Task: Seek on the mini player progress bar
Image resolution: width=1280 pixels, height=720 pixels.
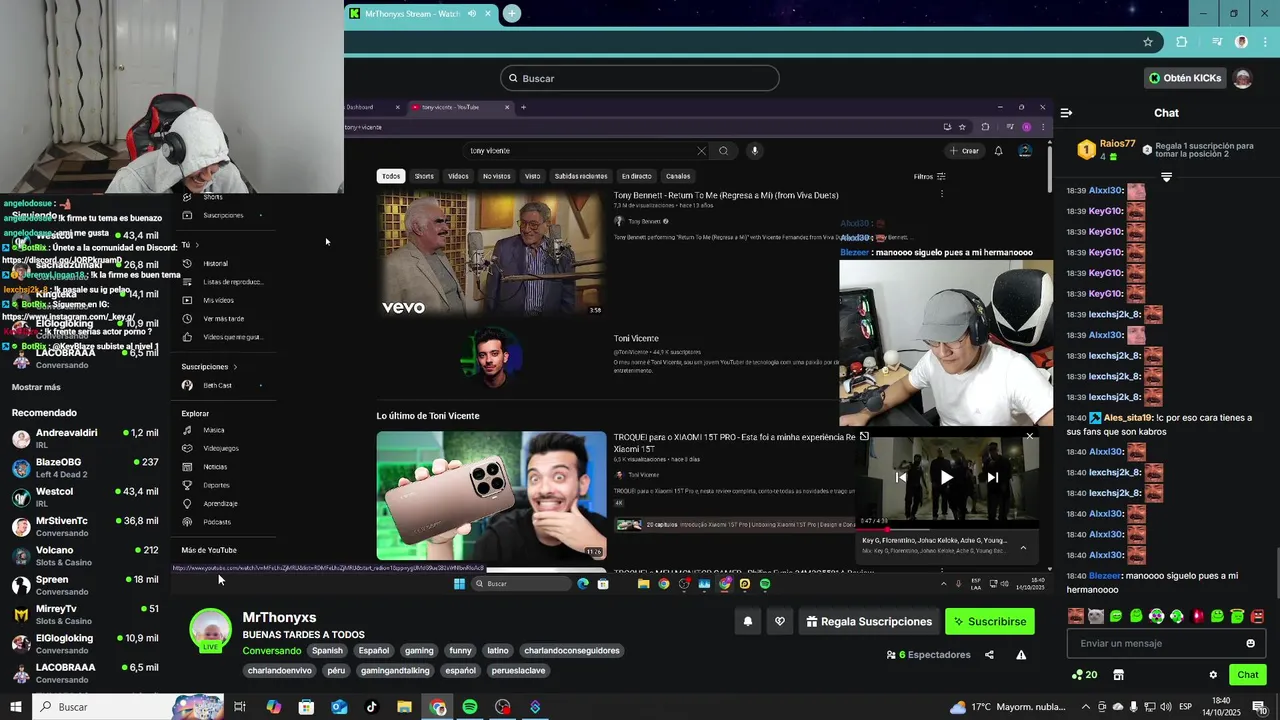Action: pyautogui.click(x=948, y=528)
